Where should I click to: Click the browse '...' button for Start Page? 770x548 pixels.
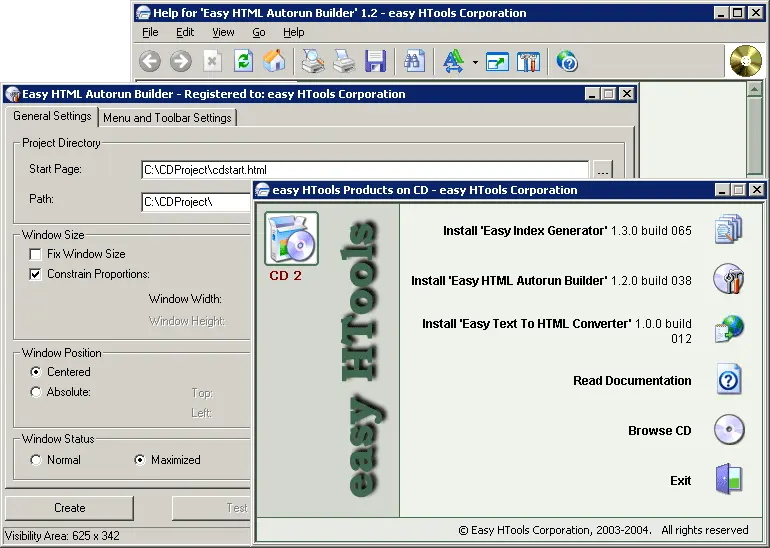(x=603, y=170)
